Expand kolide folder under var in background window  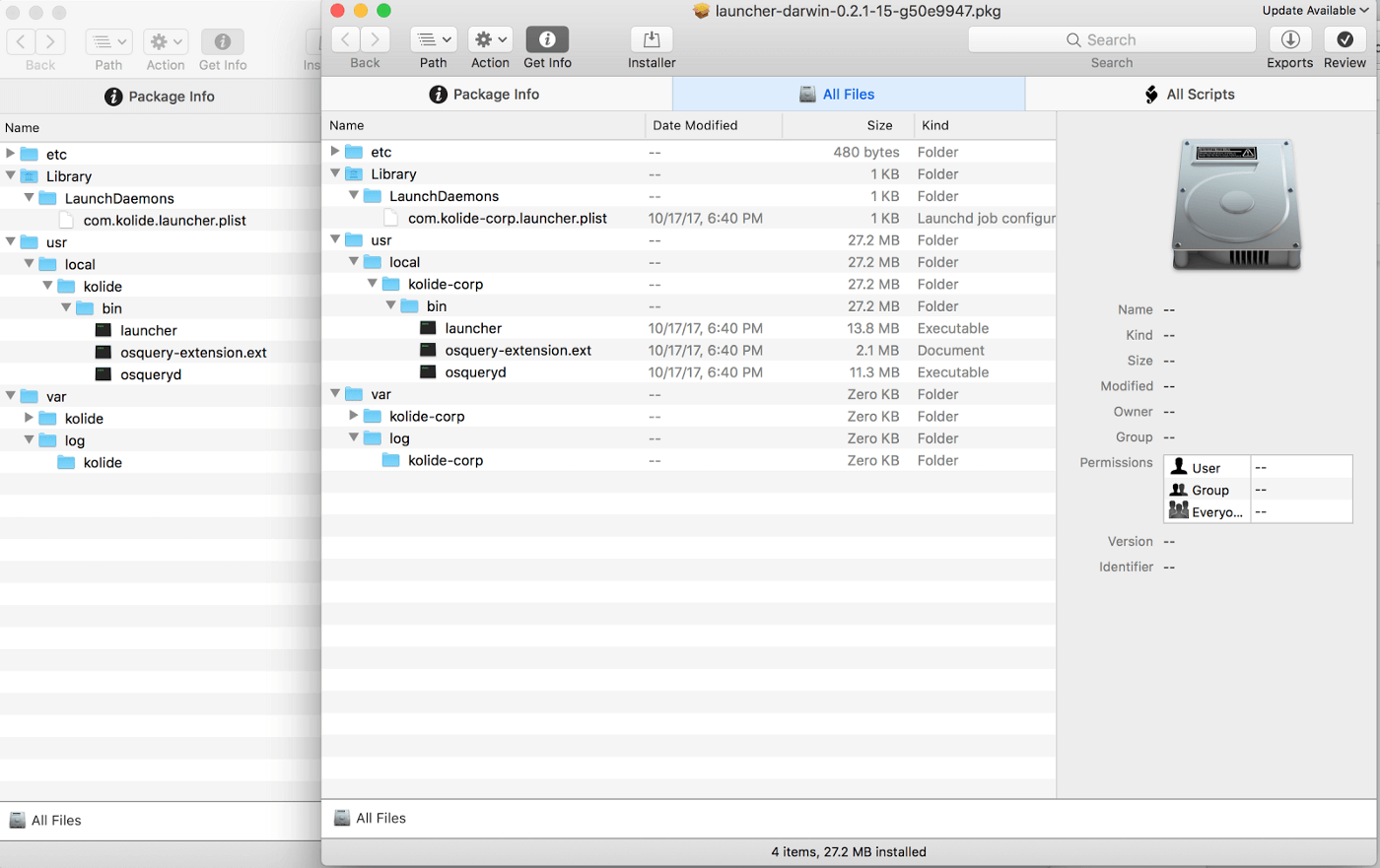pos(29,418)
